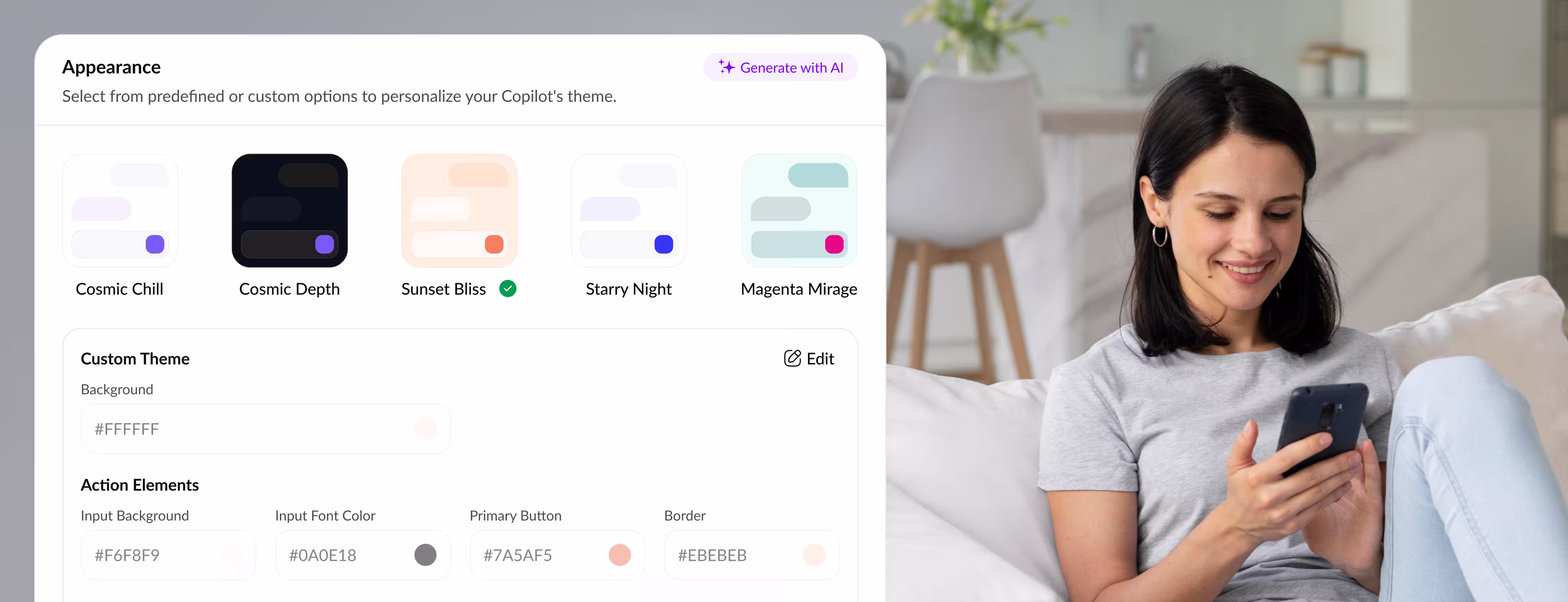Viewport: 1568px width, 602px height.
Task: Select the Starry Night theme thumbnail
Action: click(629, 210)
